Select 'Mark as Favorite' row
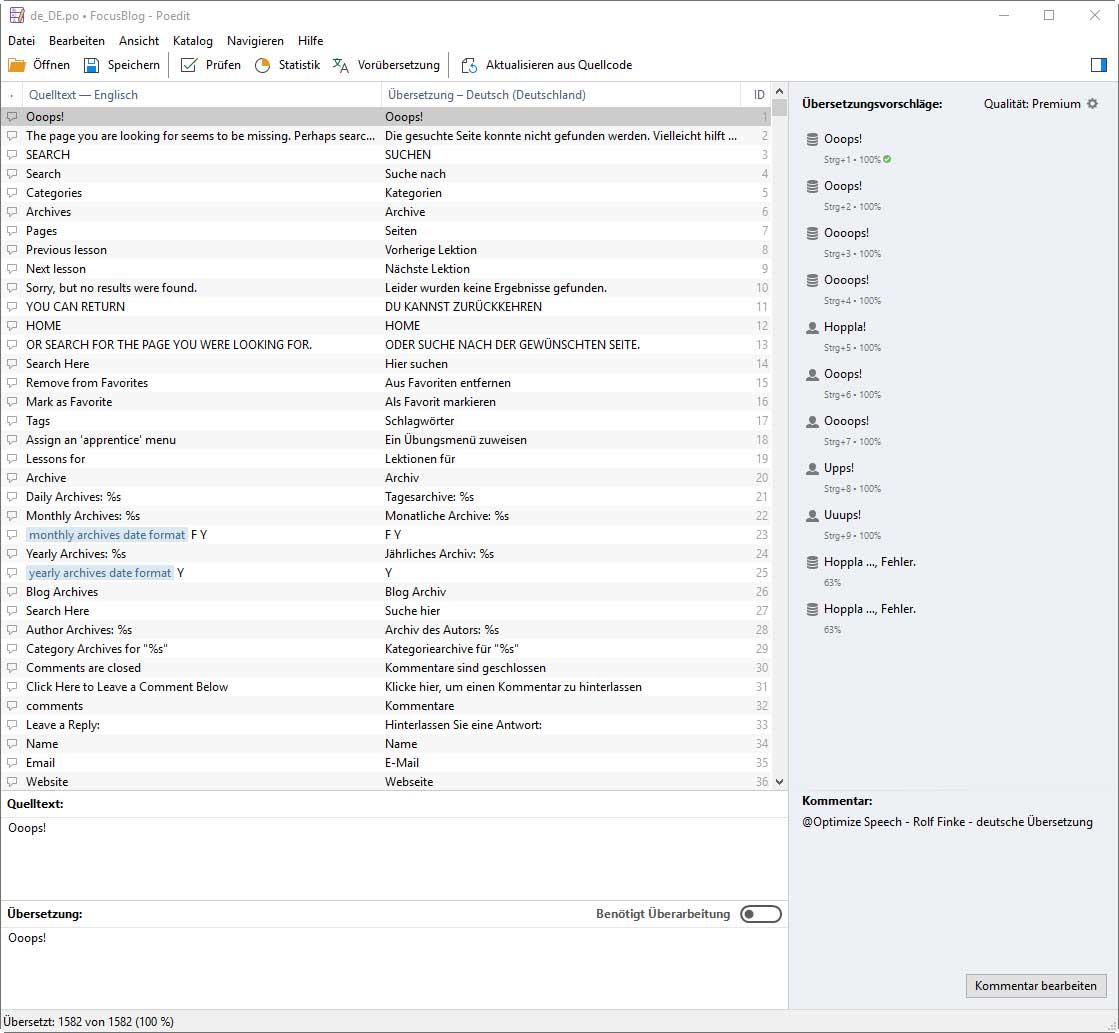 point(386,402)
